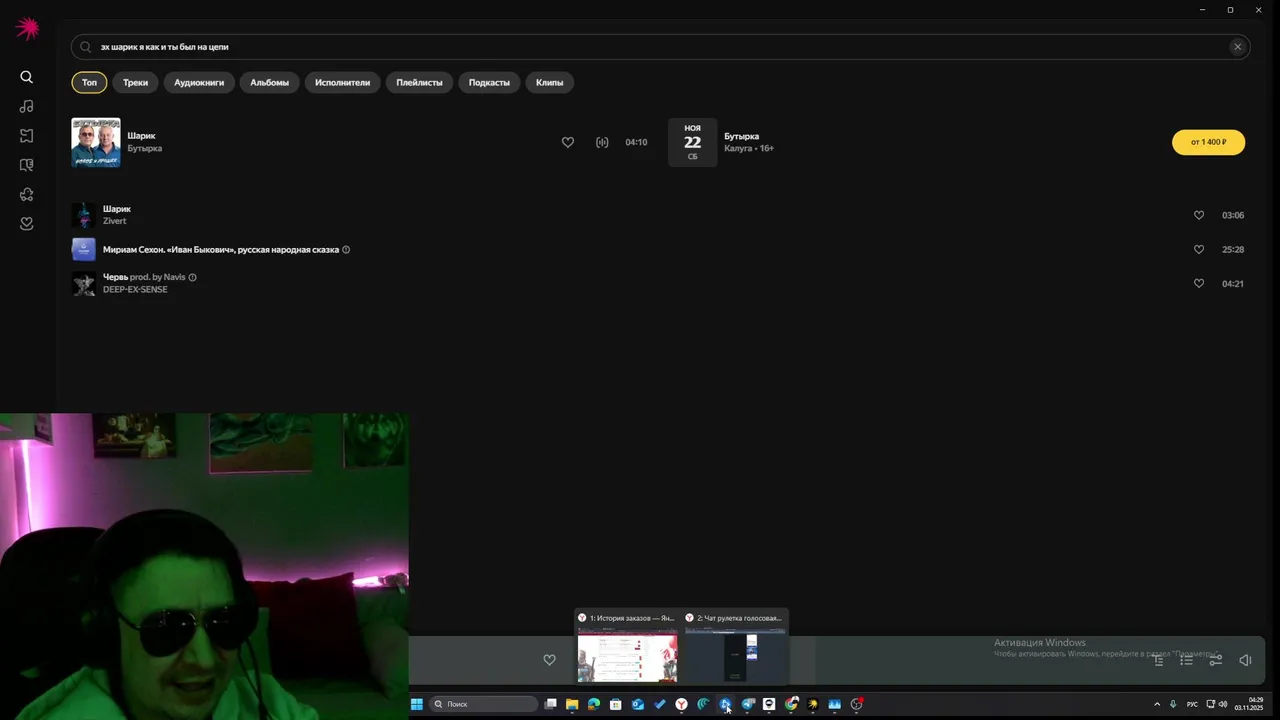The height and width of the screenshot is (720, 1280).
Task: Switch the РУС input language
Action: tap(1192, 704)
